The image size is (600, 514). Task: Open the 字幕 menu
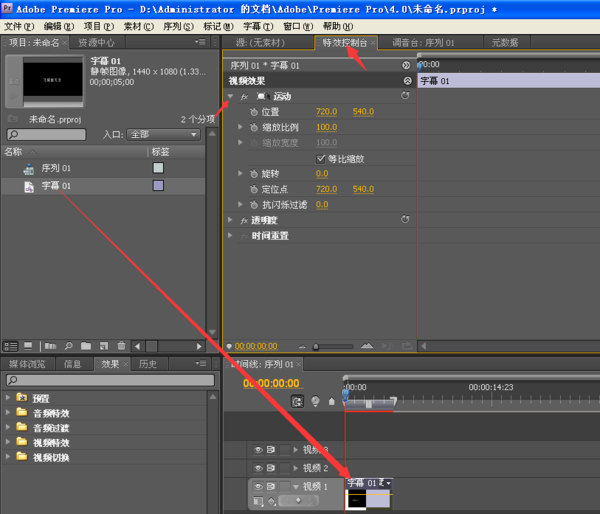258,26
